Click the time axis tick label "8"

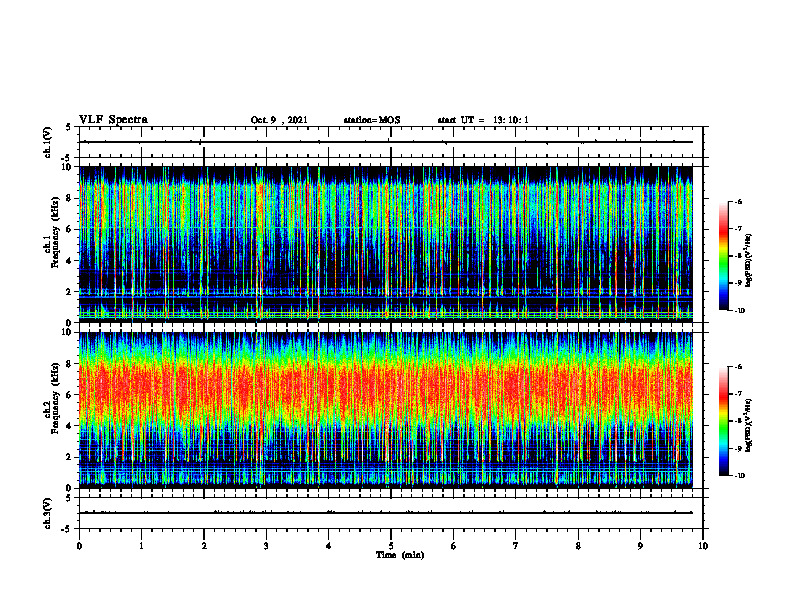coord(578,546)
